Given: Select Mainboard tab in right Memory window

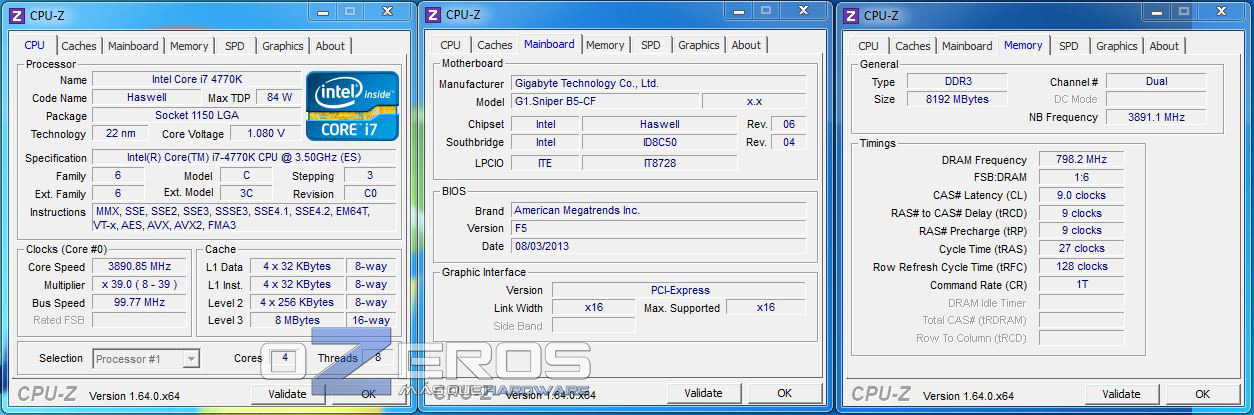Looking at the screenshot, I should tap(967, 46).
